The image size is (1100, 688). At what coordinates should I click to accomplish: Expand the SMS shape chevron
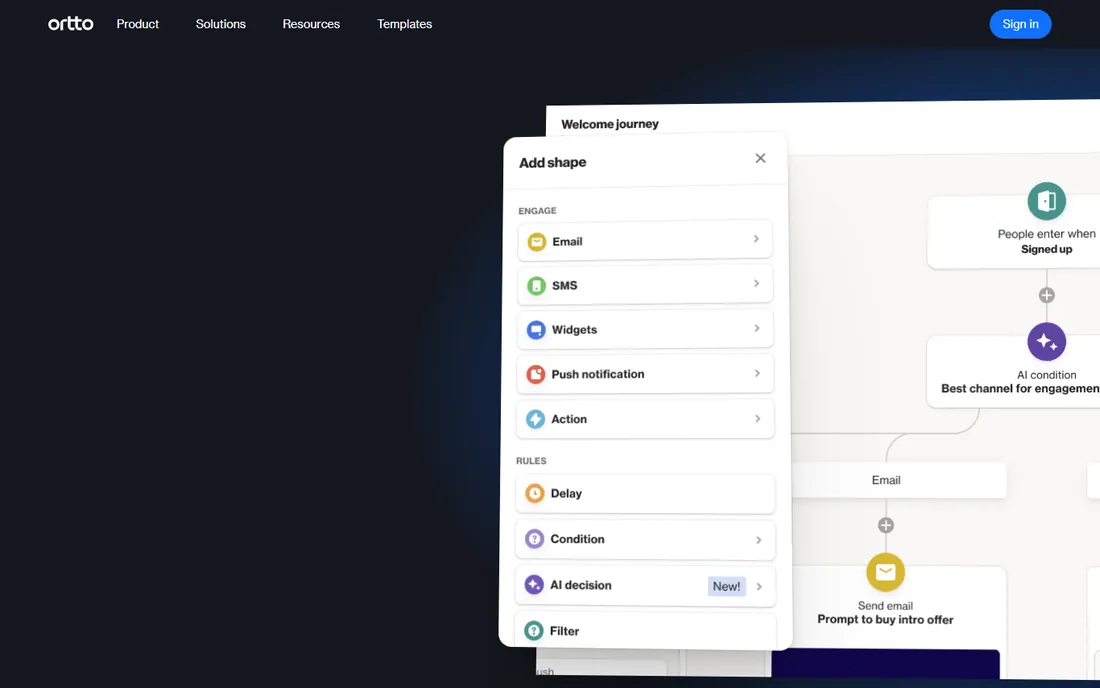[x=756, y=283]
